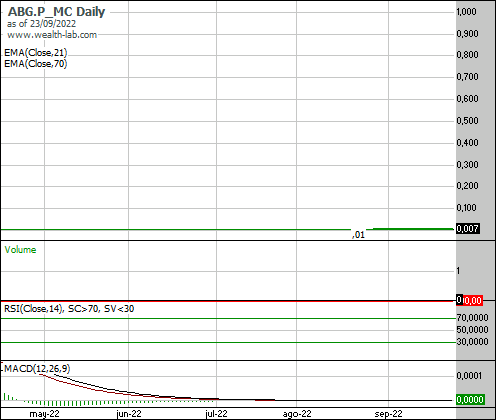Click the black 0,007 price marker
The width and height of the screenshot is (496, 420).
(468, 229)
